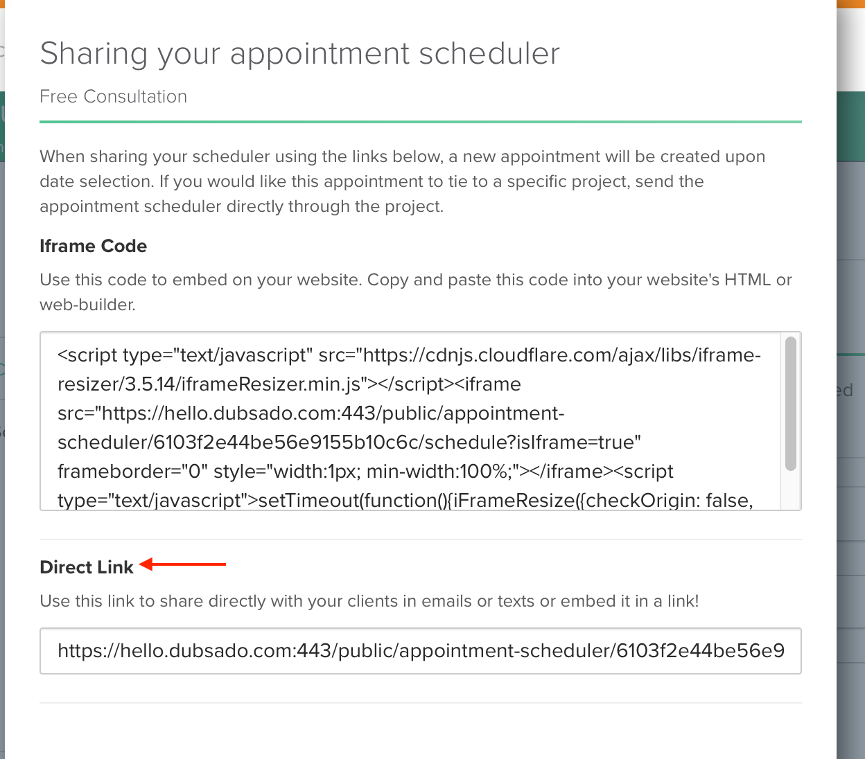Click the 'Use this link to share' description

[x=369, y=601]
